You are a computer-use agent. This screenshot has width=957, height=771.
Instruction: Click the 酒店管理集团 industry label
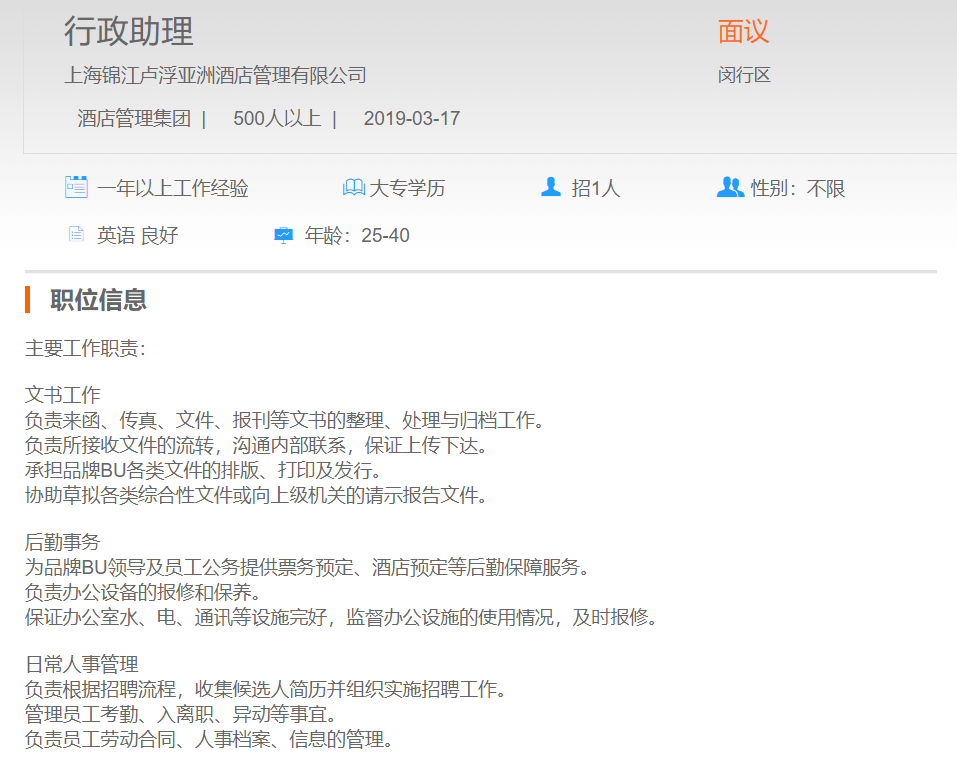pyautogui.click(x=134, y=118)
